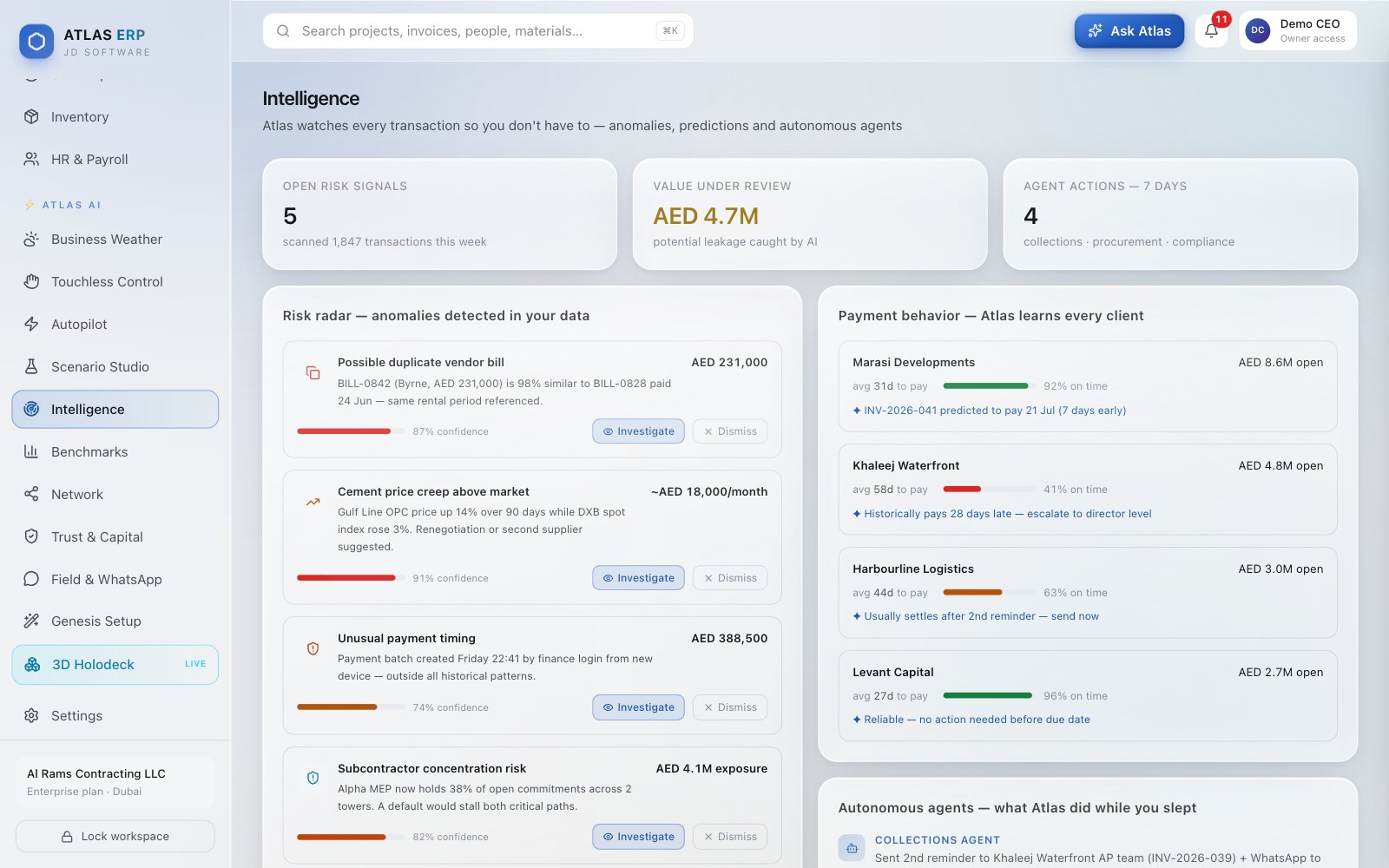Viewport: 1389px width, 868px height.
Task: Open Trust & Capital
Action: (115, 537)
